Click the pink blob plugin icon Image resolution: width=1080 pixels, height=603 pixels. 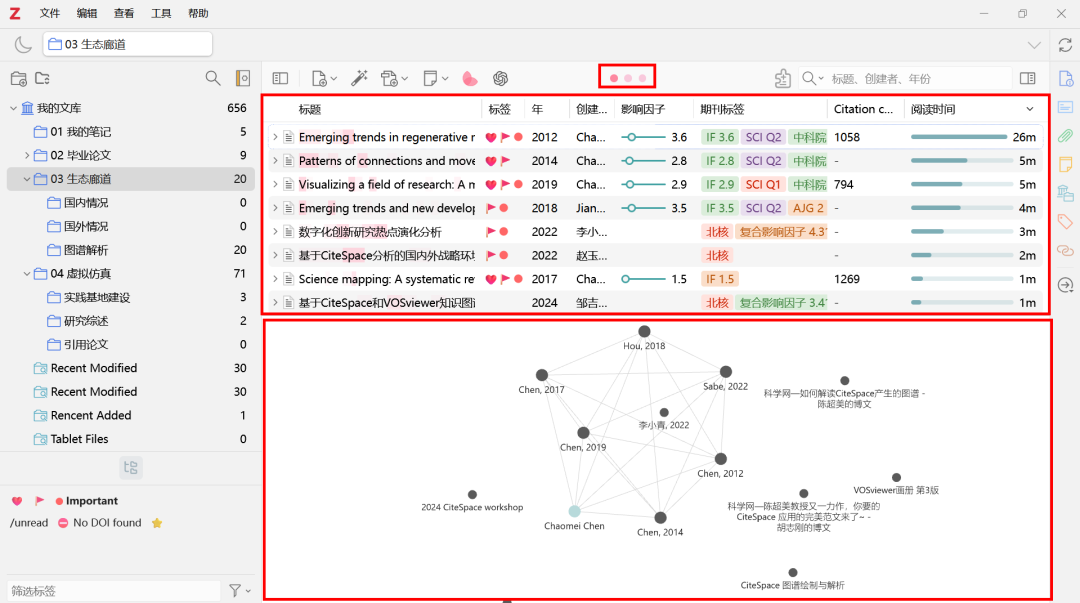click(469, 78)
